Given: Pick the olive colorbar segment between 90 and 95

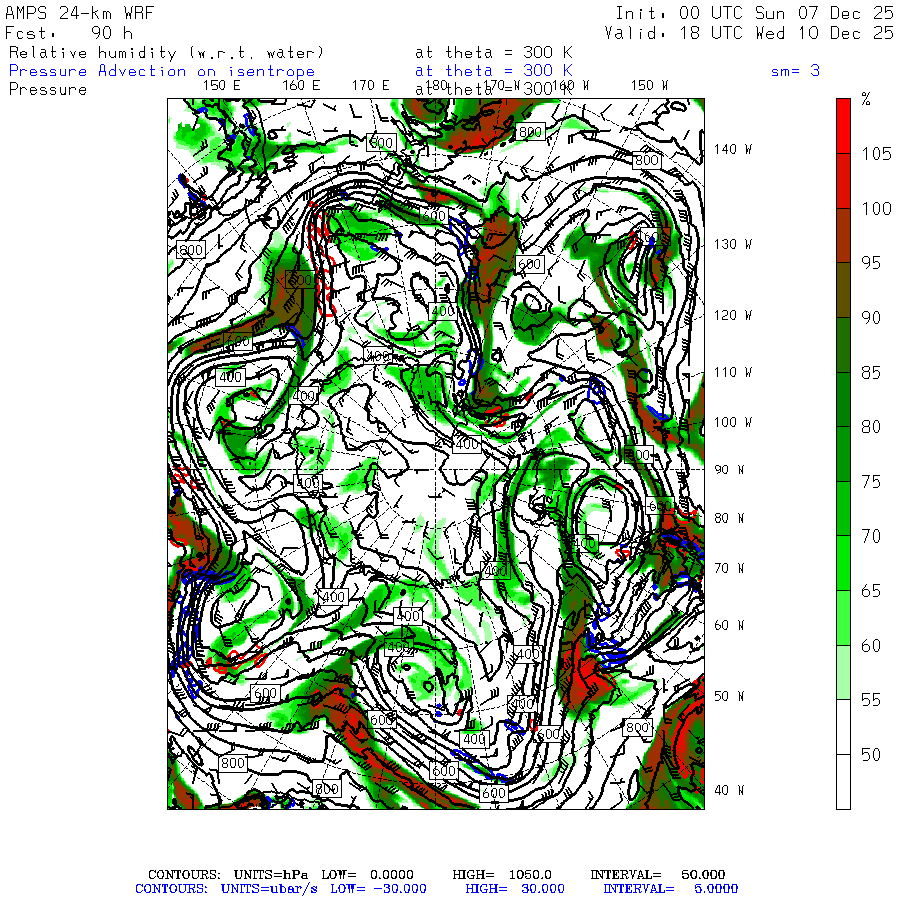Looking at the screenshot, I should 844,290.
